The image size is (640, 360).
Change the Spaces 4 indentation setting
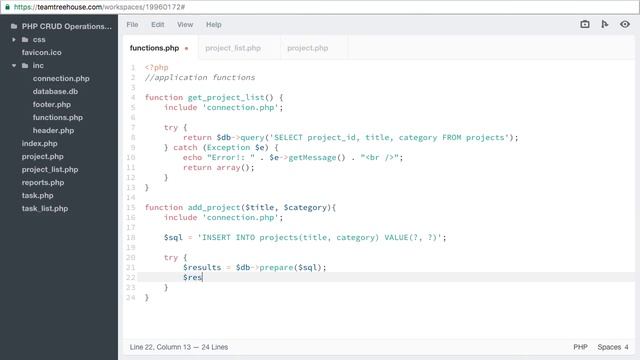click(613, 347)
